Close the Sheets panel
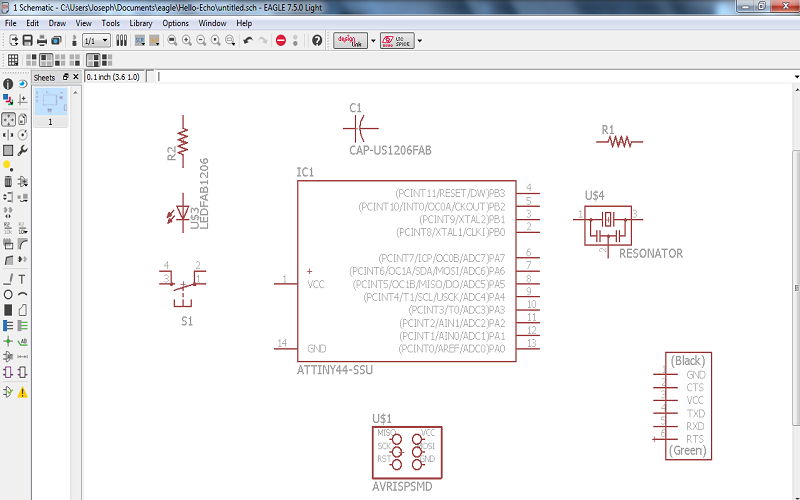Screen dimensions: 800x500 point(76,77)
